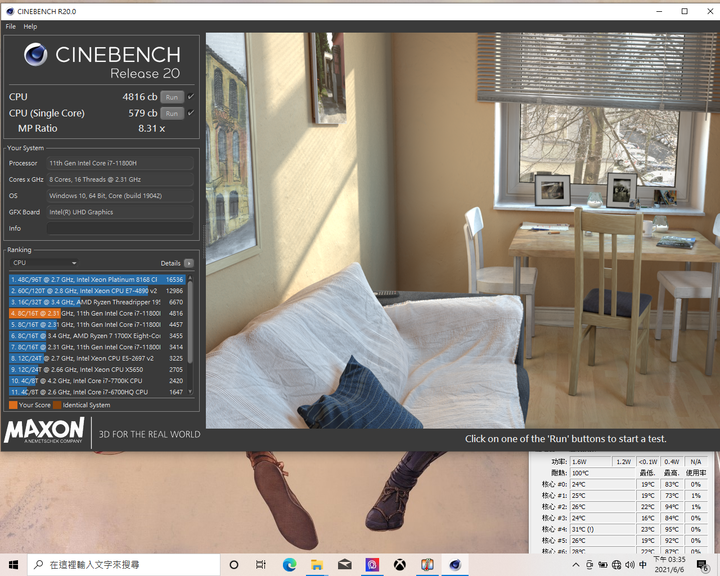Image resolution: width=720 pixels, height=576 pixels.
Task: Select the Ryzen 7 1700X ranking row
Action: (x=97, y=336)
